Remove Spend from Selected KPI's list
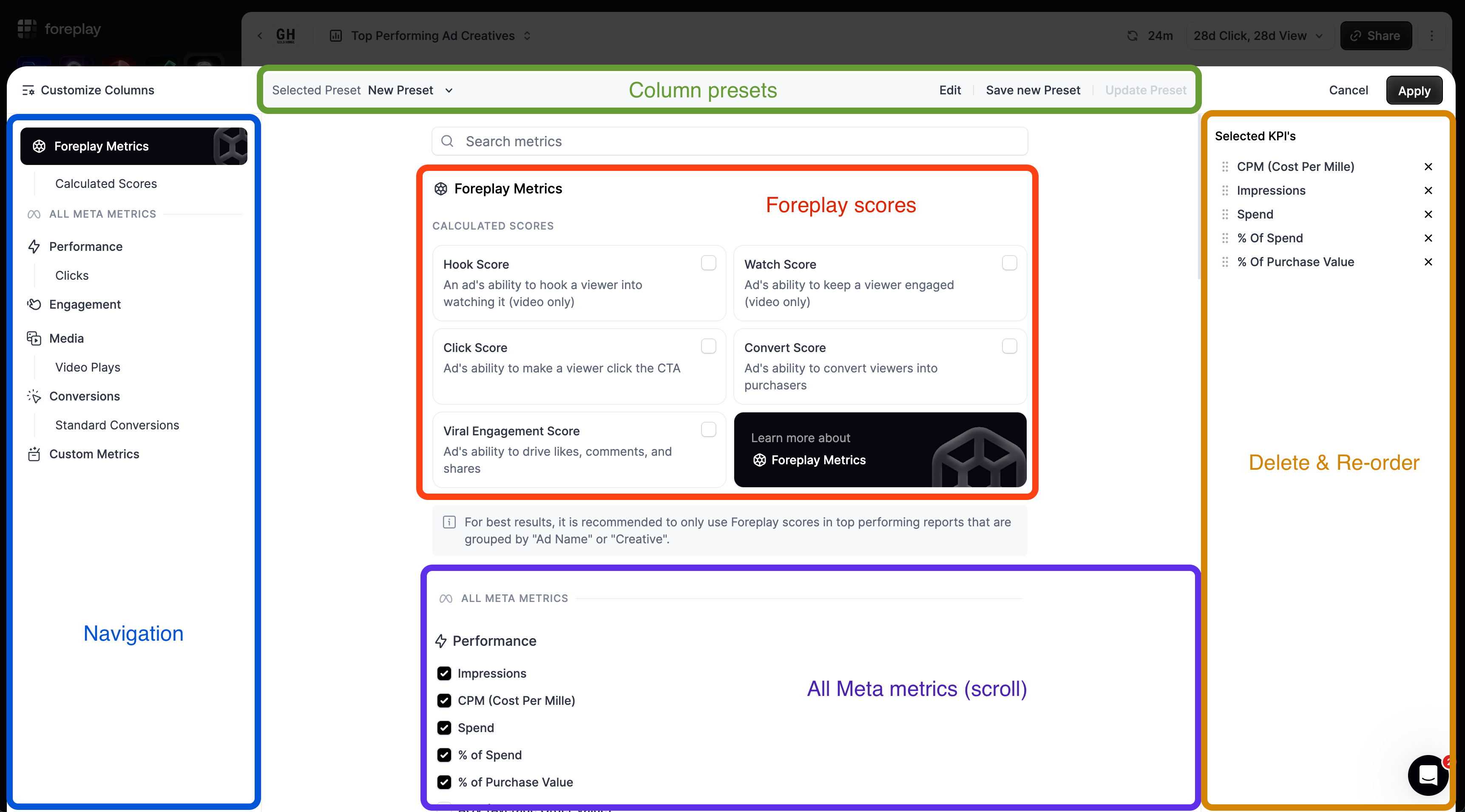Screen dimensions: 1465x812 1428,214
